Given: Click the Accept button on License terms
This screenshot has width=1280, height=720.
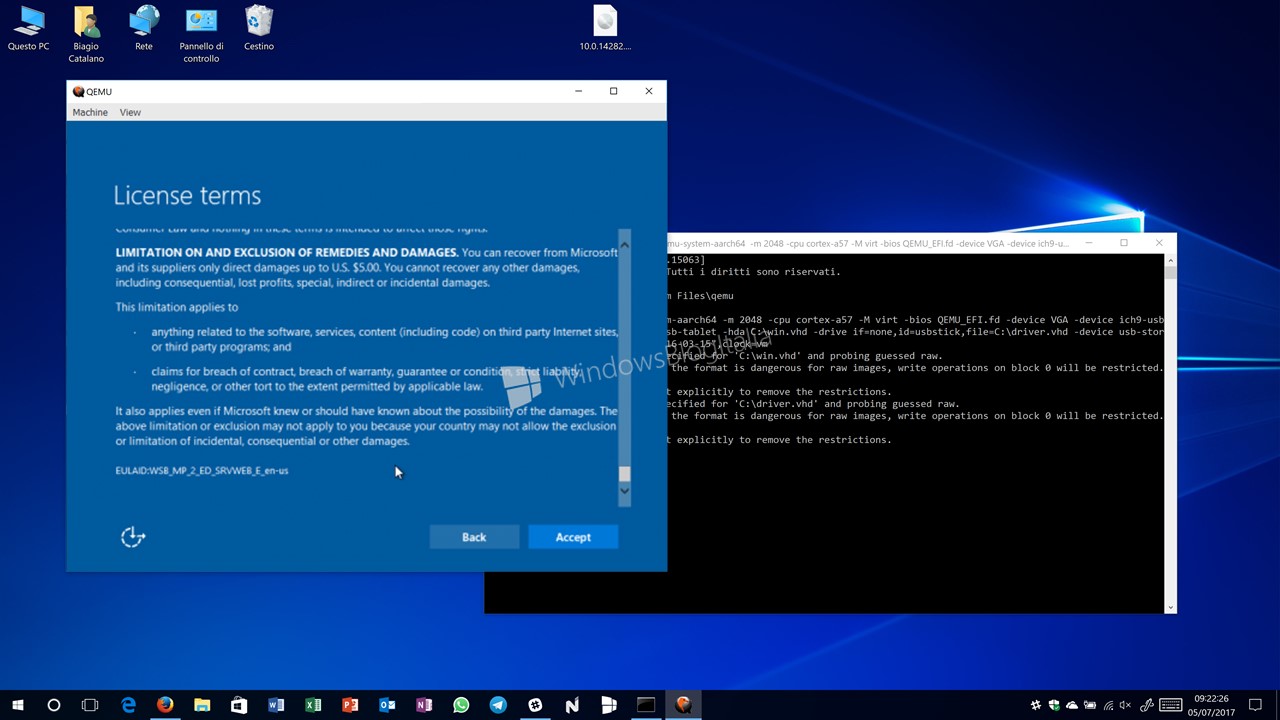Looking at the screenshot, I should coord(573,537).
